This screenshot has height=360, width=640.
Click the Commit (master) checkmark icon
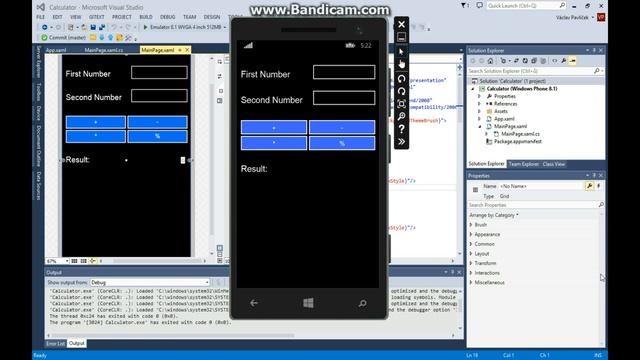(44, 38)
